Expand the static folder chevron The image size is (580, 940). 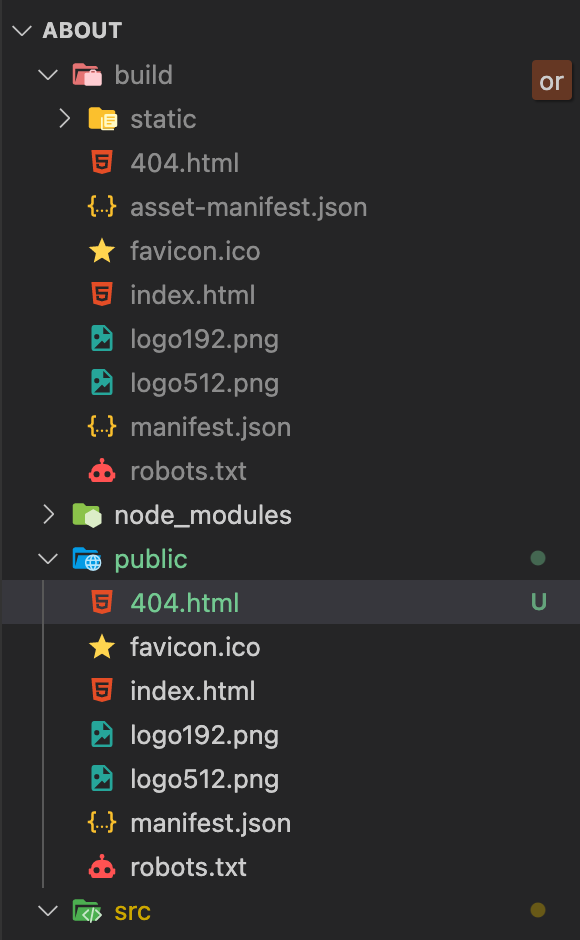65,119
